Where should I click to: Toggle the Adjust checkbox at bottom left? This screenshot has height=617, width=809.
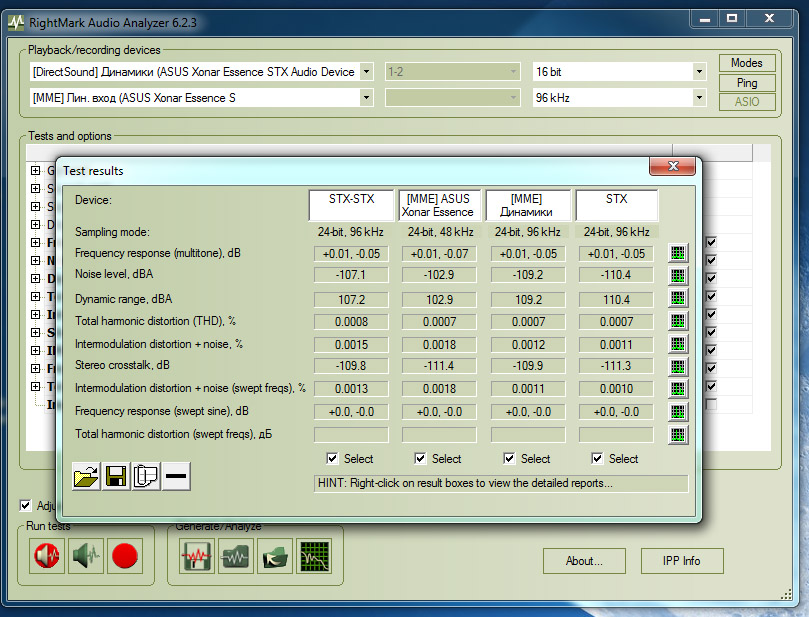point(25,505)
